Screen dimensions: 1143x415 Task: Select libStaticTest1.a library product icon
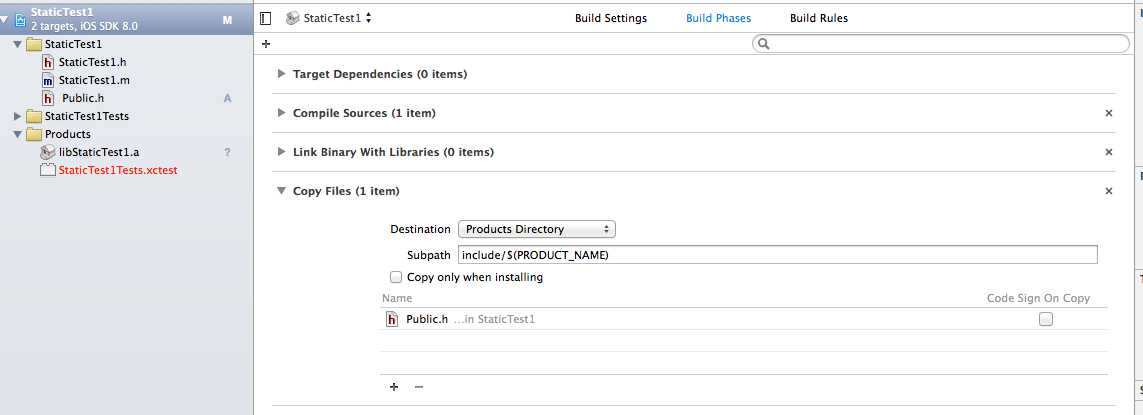click(48, 152)
